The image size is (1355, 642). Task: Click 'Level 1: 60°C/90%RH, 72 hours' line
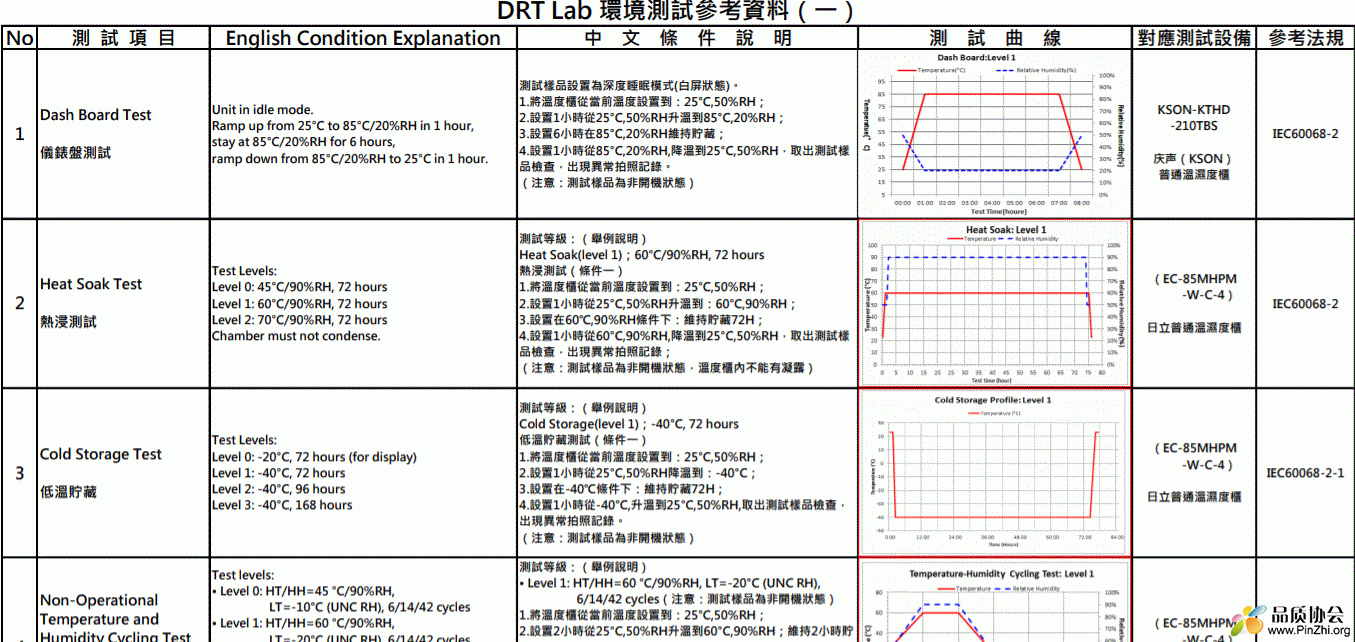[300, 304]
